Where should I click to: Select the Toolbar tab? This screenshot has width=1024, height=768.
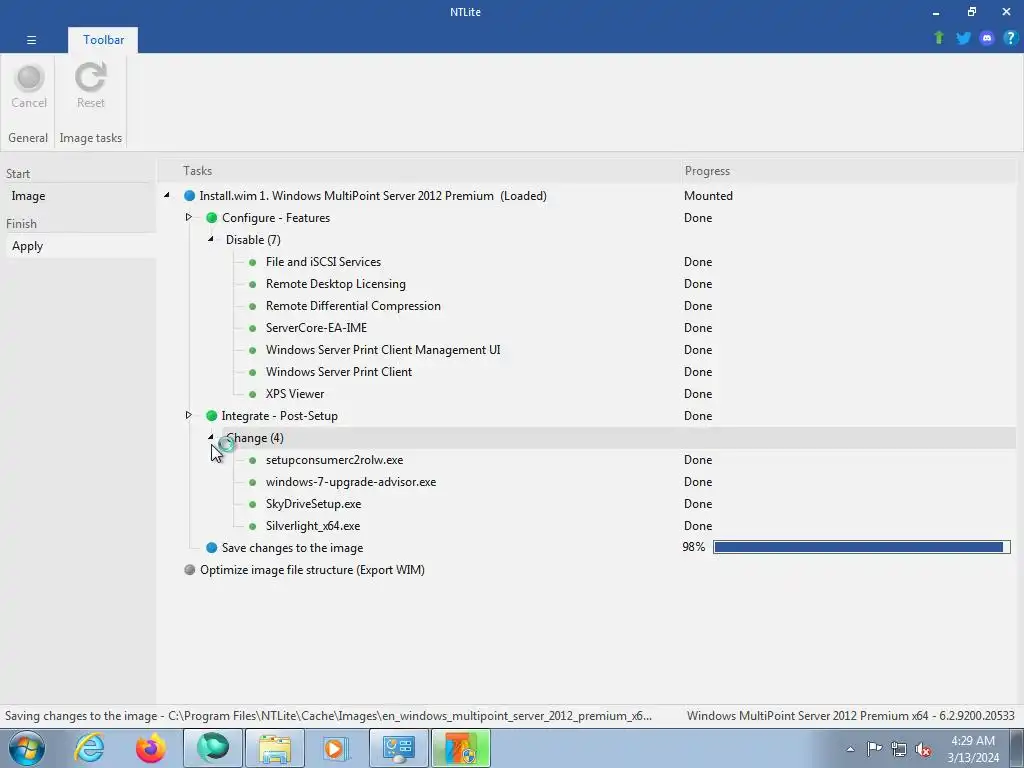coord(103,40)
